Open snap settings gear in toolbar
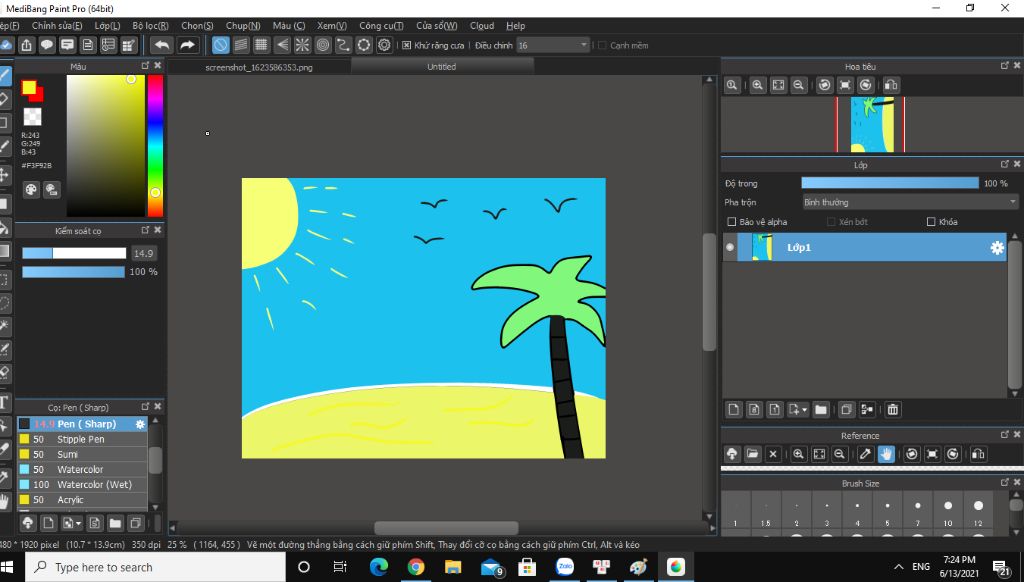 pos(385,45)
